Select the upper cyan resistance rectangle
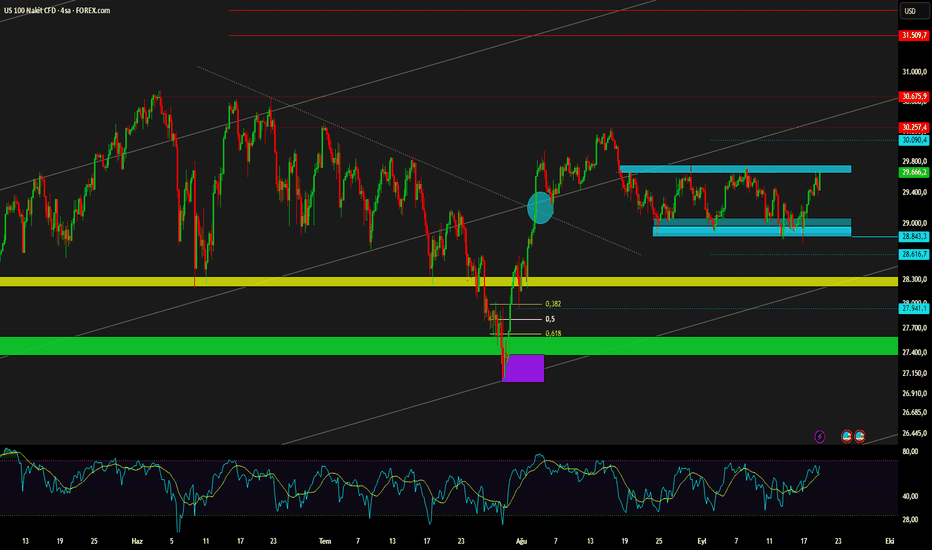Viewport: 932px width, 550px height. 735,169
